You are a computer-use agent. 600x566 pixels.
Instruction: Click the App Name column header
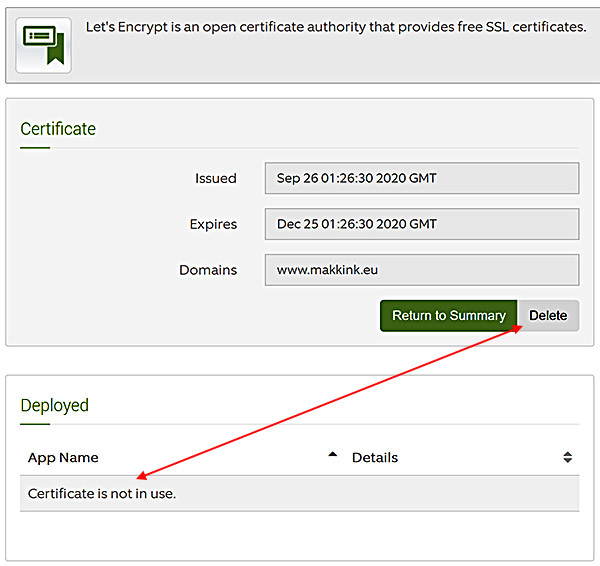point(63,458)
